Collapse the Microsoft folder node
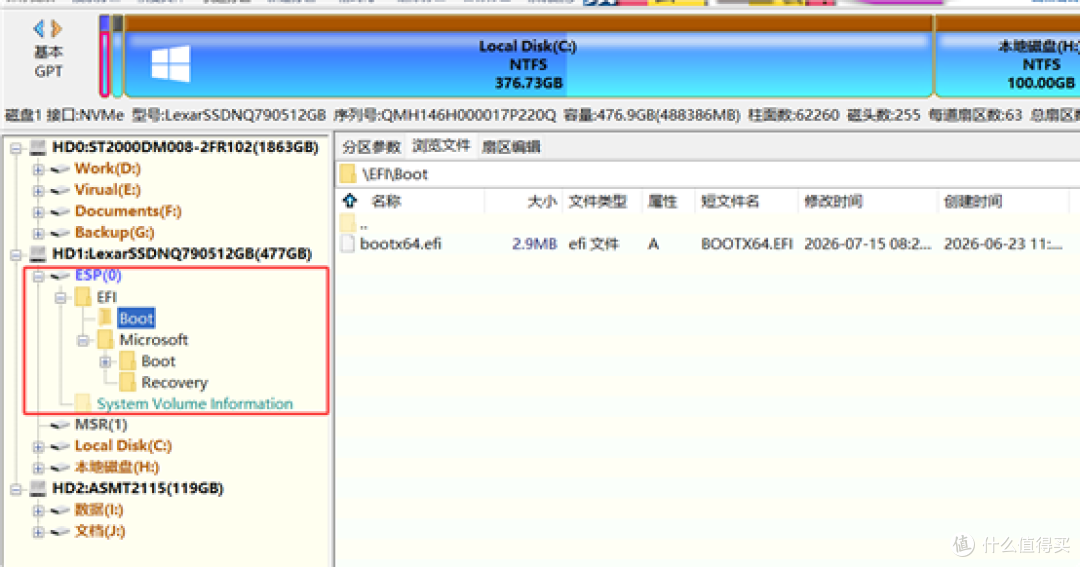The image size is (1080, 567). (83, 340)
